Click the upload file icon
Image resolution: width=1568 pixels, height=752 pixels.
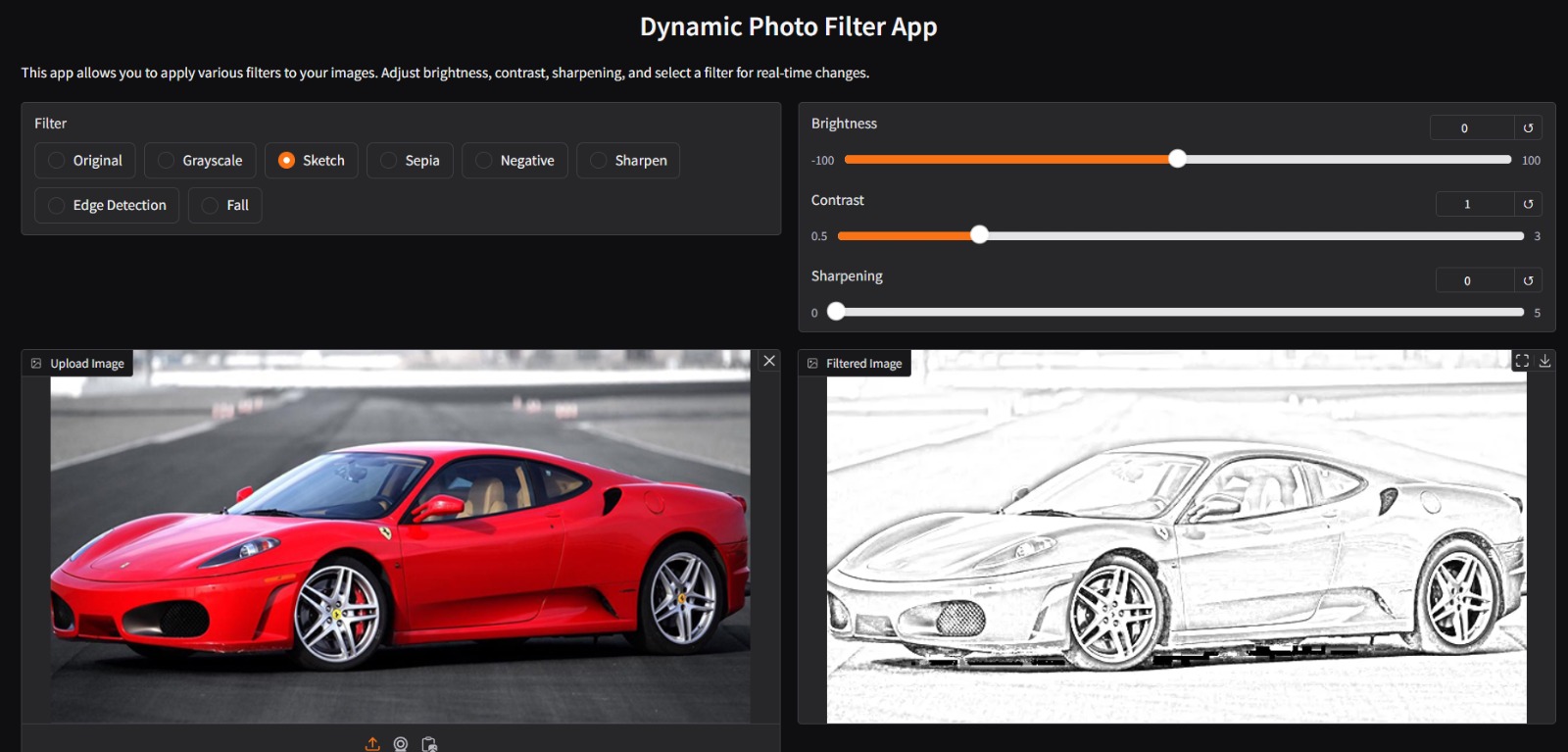372,744
